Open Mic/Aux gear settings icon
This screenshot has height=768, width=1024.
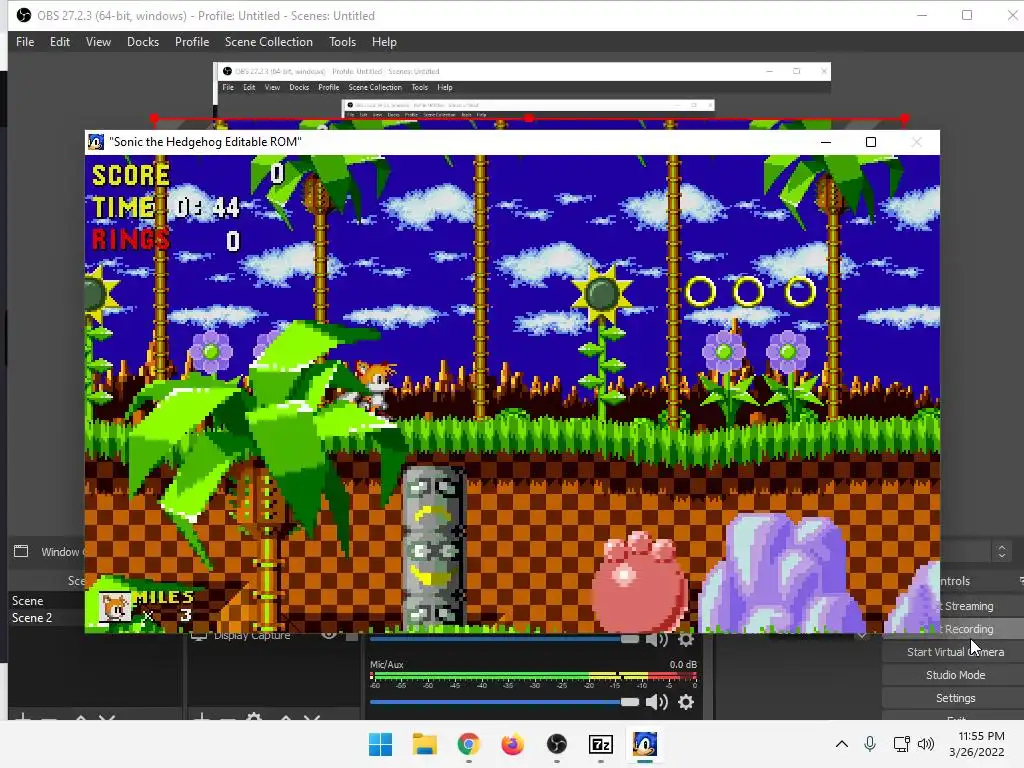(x=686, y=702)
